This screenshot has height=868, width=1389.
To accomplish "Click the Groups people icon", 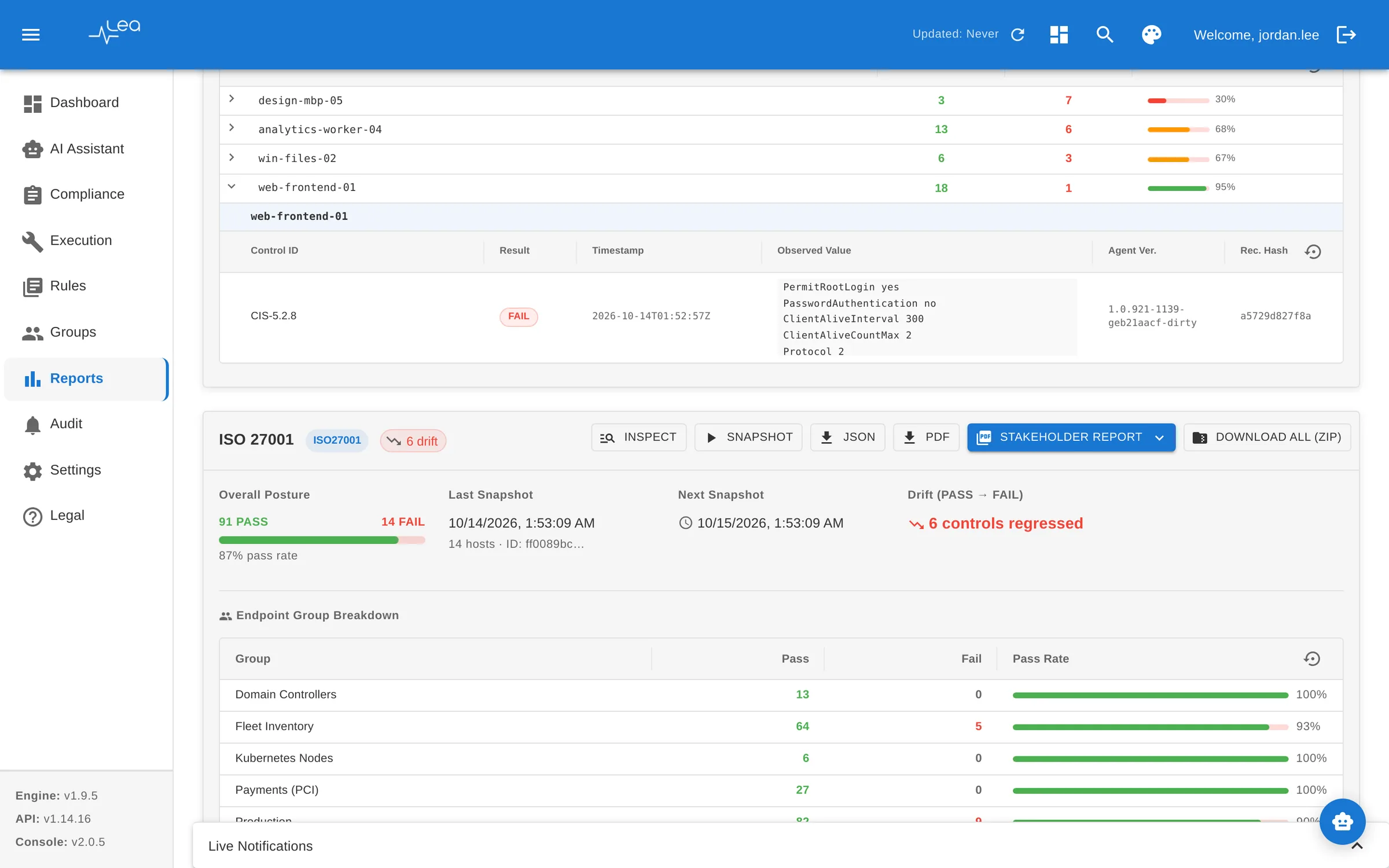I will tap(32, 333).
